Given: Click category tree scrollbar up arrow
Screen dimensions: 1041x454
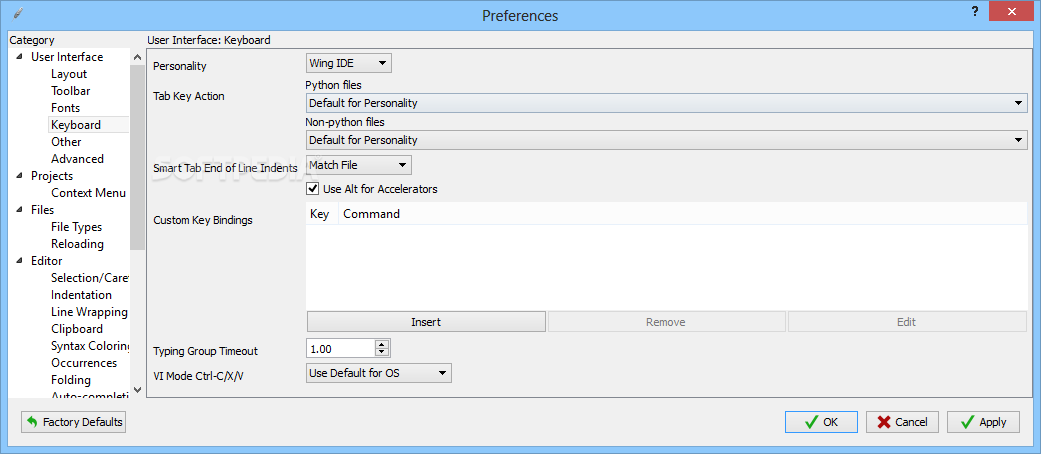Looking at the screenshot, I should (137, 56).
